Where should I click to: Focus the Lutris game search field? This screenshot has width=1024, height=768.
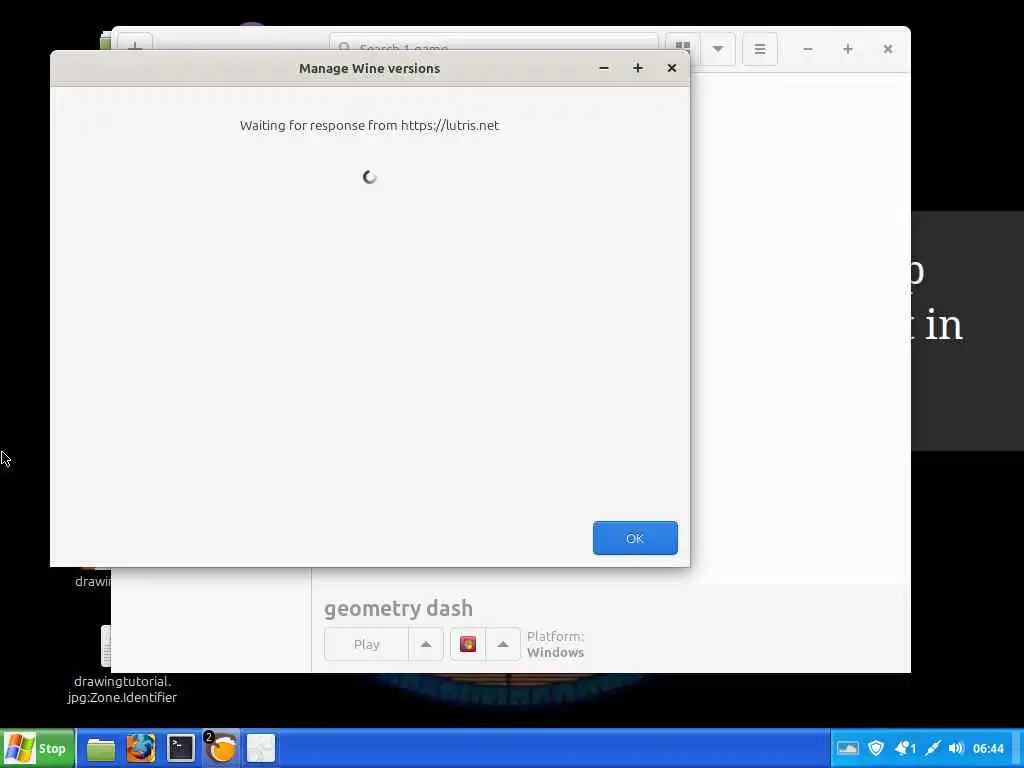(x=494, y=48)
